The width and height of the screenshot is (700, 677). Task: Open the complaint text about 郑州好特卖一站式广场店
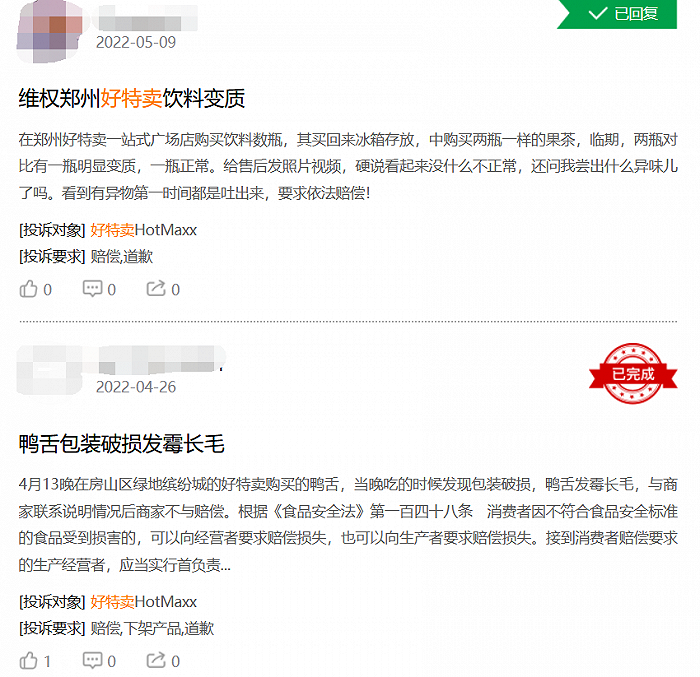tap(348, 166)
